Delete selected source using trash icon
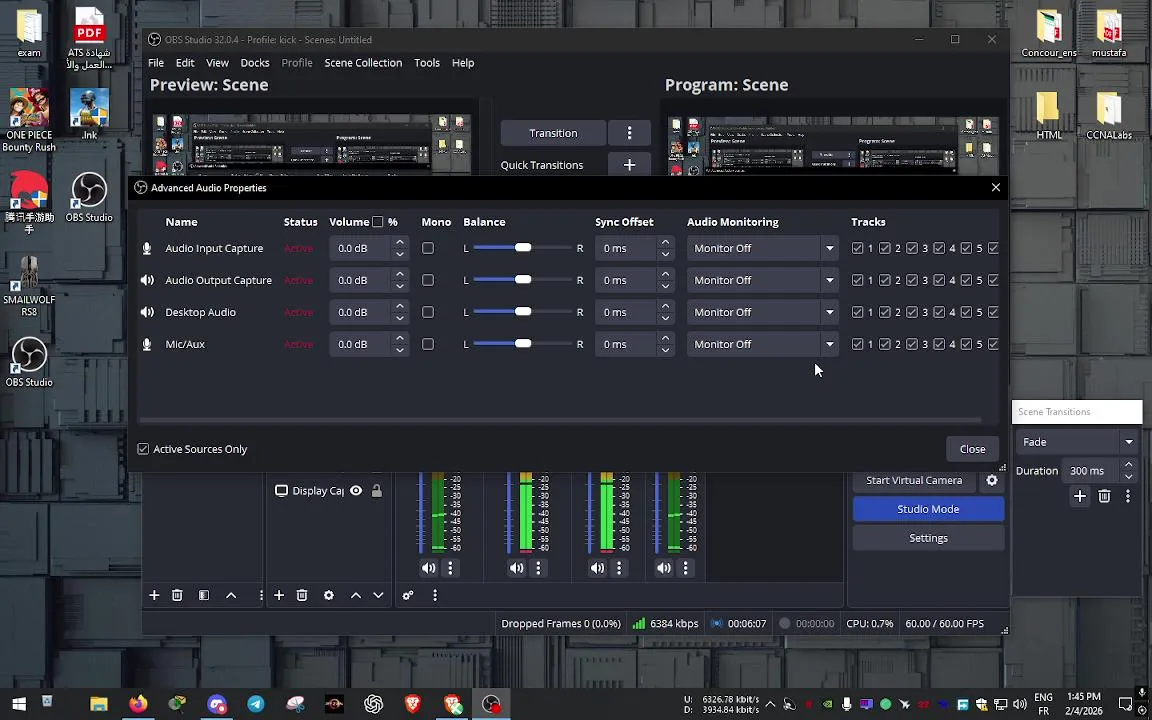This screenshot has height=720, width=1152. click(x=302, y=595)
